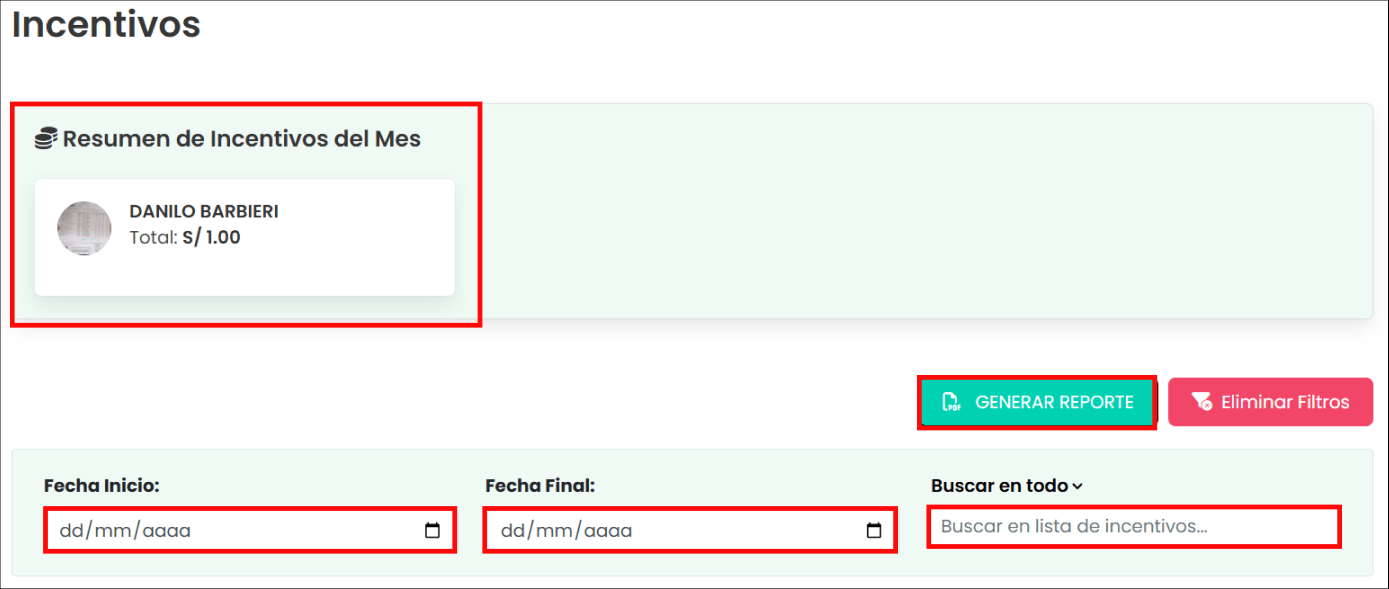Click Danilo Barbieri's profile avatar

point(84,228)
